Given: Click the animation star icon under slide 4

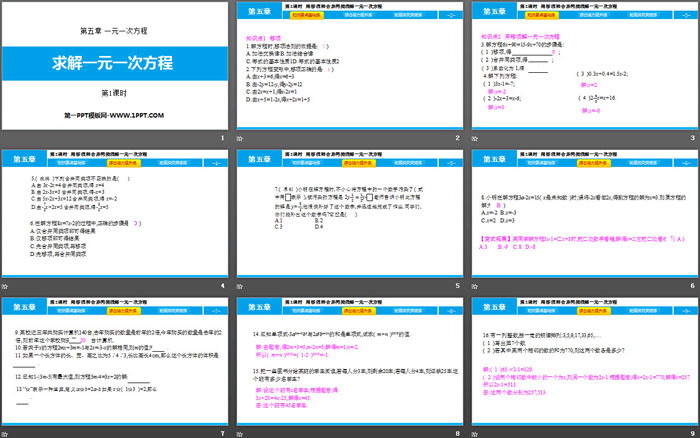Looking at the screenshot, I should click(x=4, y=286).
